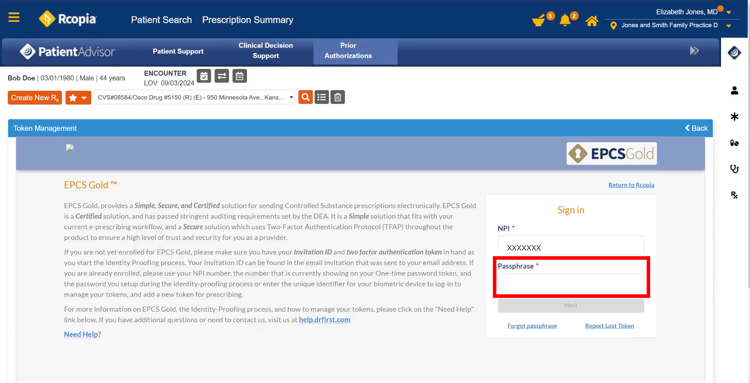Screen dimensions: 750x383
Task: Click the PatientAdvisor logo
Action: click(67, 52)
